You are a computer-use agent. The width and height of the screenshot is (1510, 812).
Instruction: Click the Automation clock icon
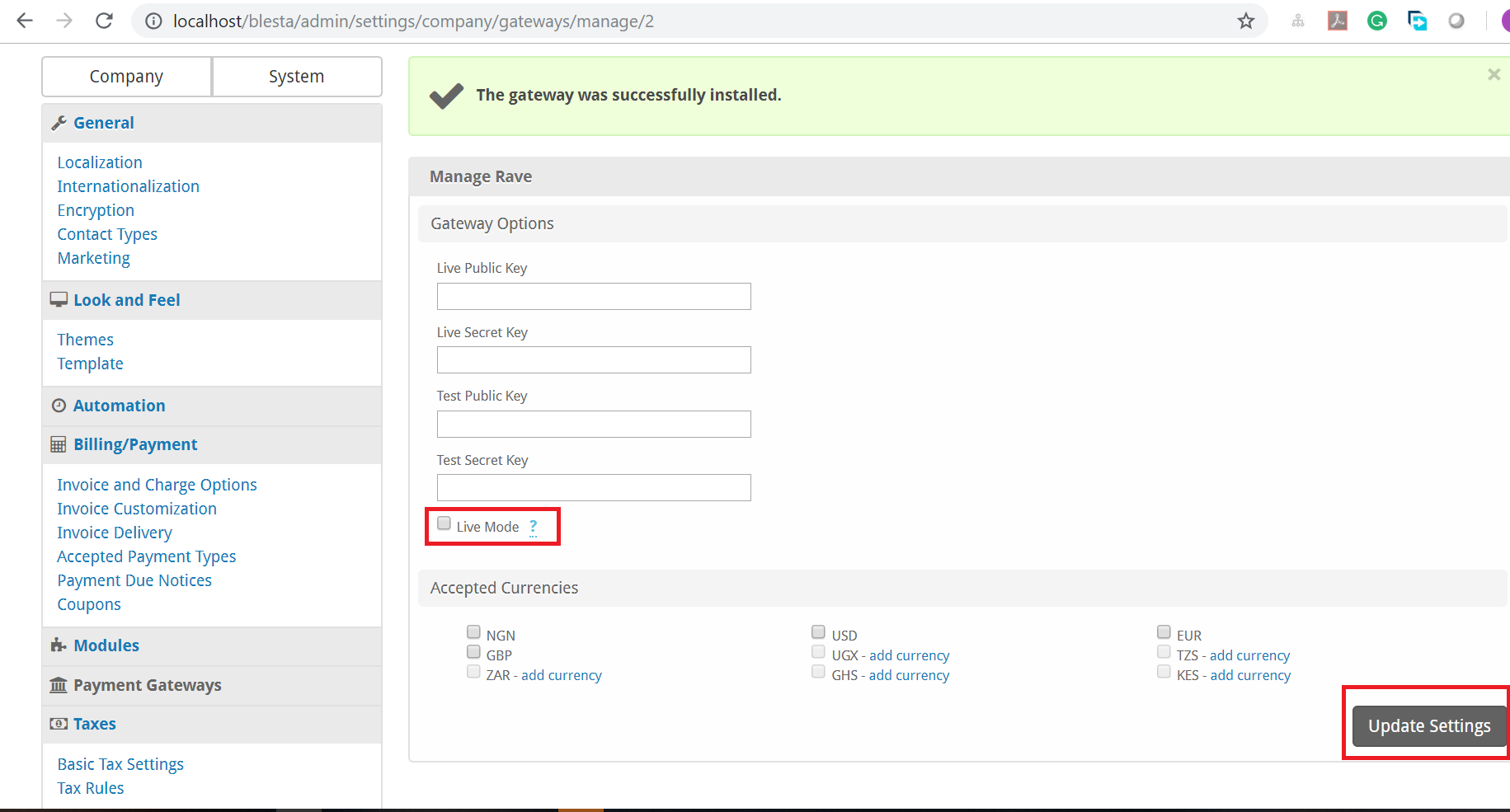(59, 406)
